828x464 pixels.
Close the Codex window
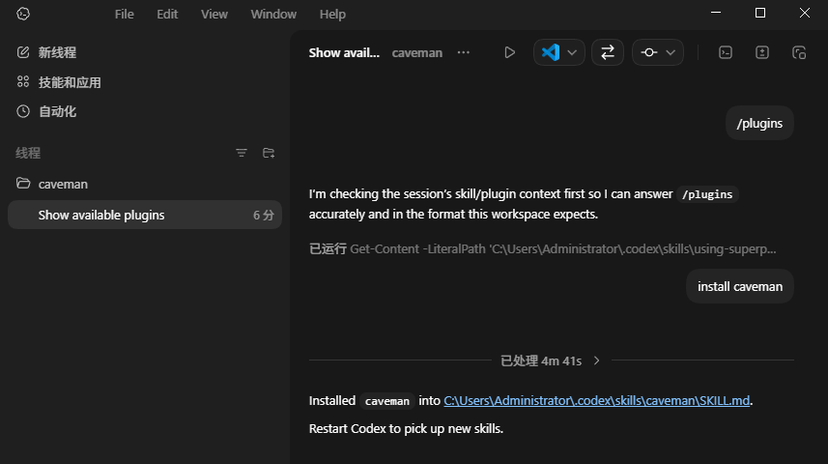click(x=804, y=13)
